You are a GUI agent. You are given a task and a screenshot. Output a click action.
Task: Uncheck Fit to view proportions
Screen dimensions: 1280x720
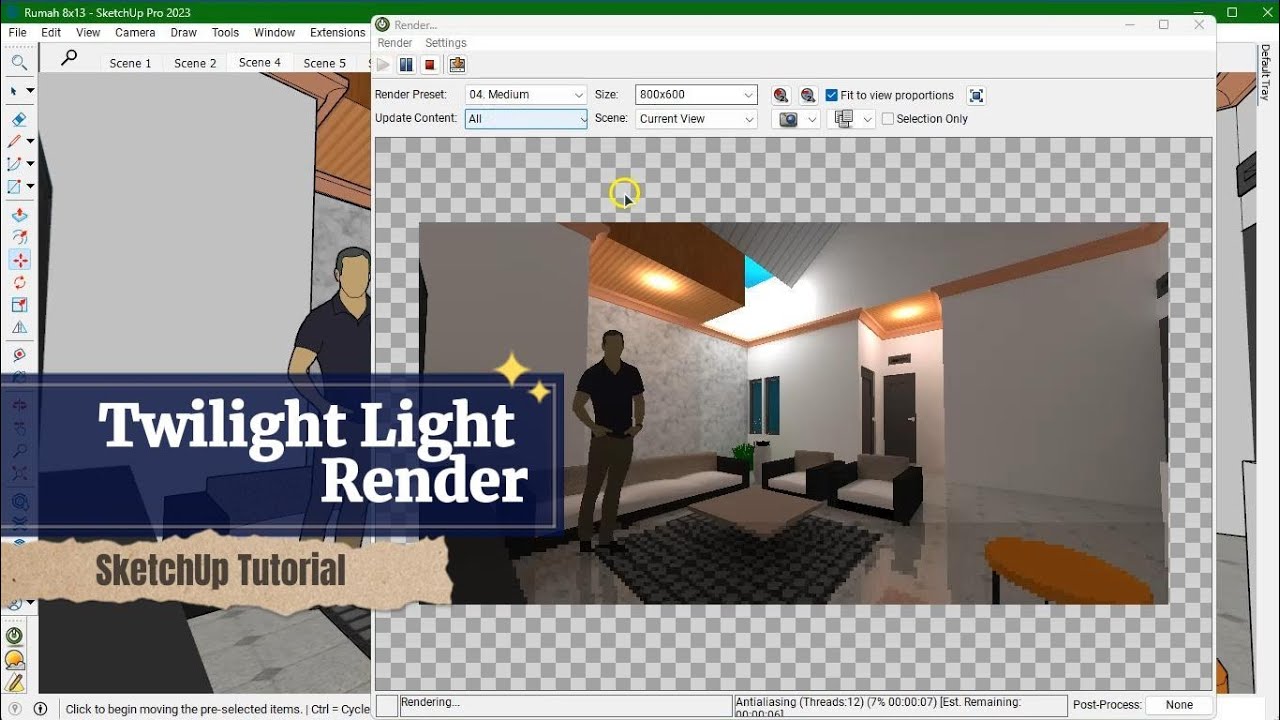click(x=831, y=95)
